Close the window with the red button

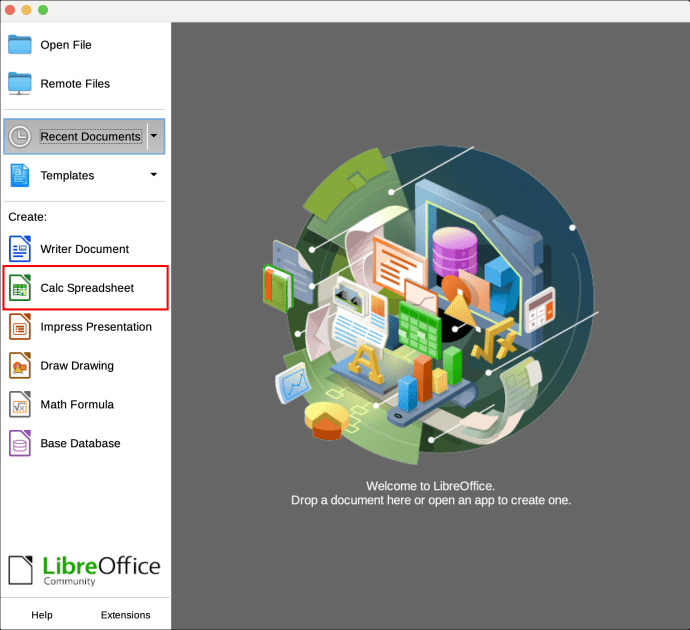tap(10, 10)
